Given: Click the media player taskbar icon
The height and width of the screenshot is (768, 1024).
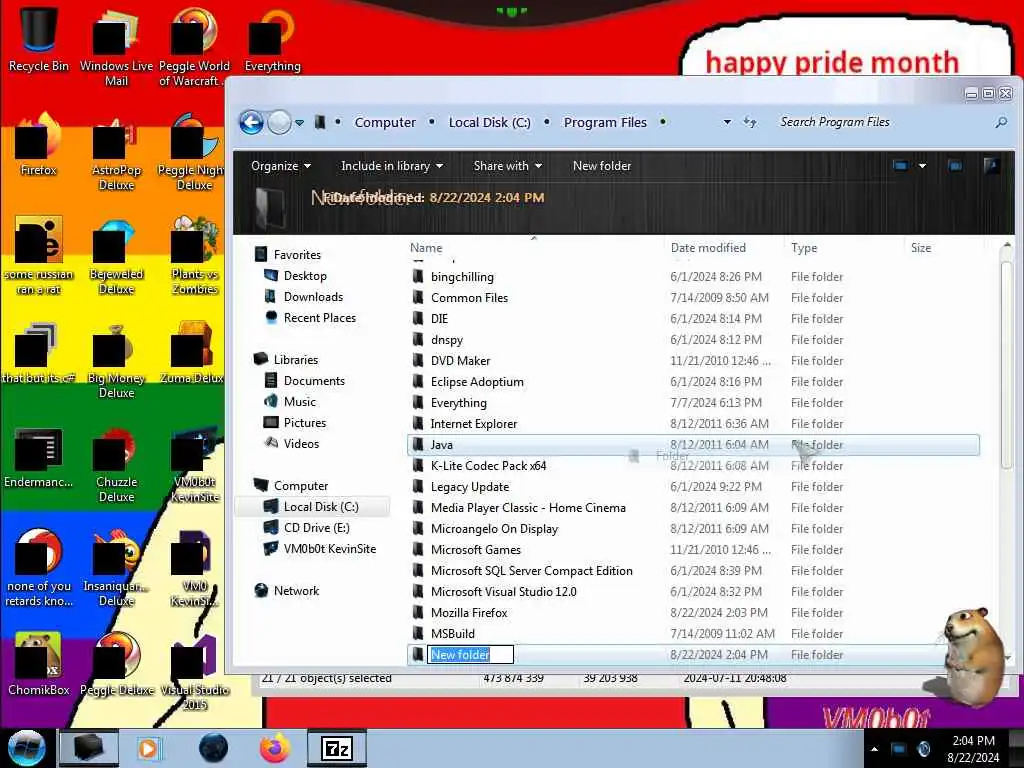Looking at the screenshot, I should tap(148, 748).
